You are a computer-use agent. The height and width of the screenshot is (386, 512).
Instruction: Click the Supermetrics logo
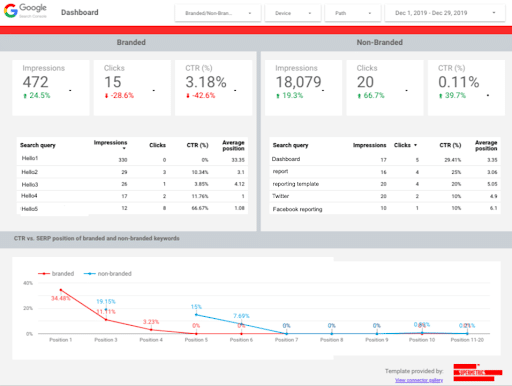tap(478, 372)
